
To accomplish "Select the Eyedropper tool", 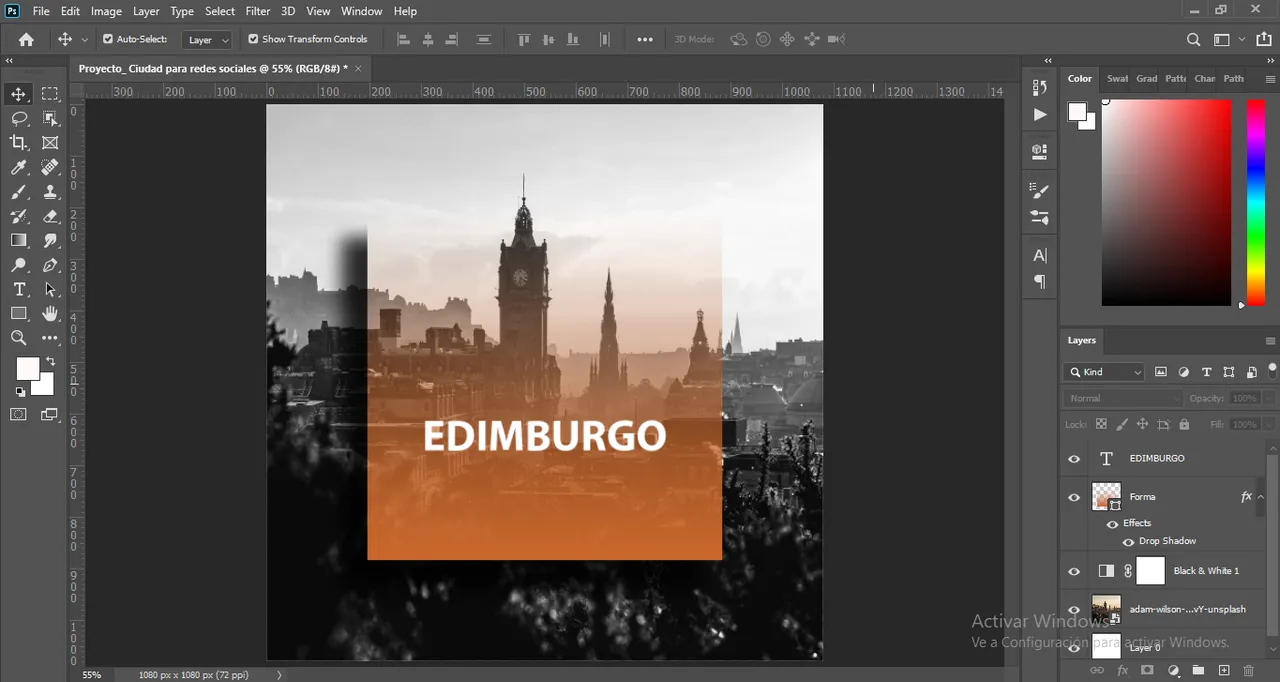I will tap(19, 167).
